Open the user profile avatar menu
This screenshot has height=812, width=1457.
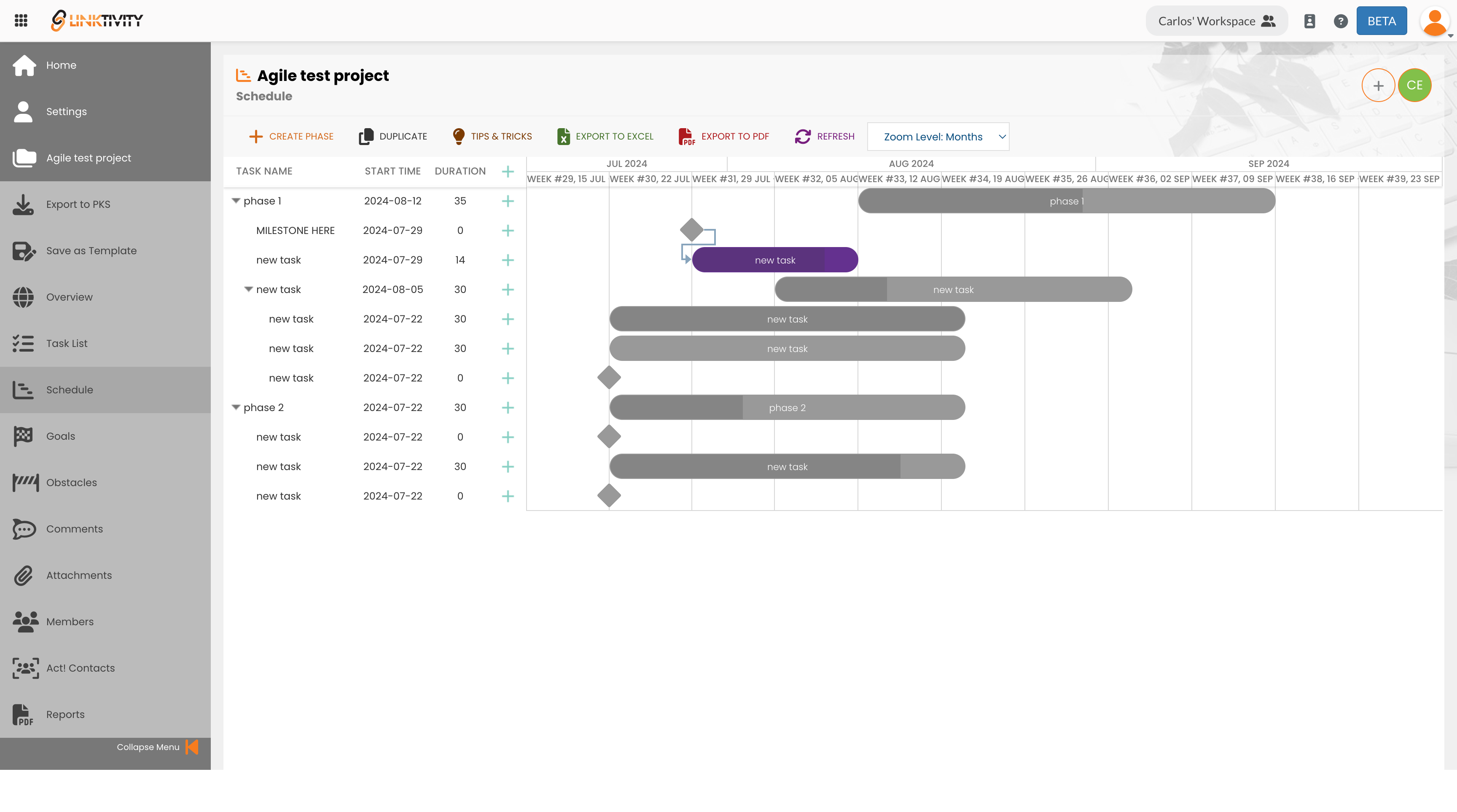pos(1435,22)
